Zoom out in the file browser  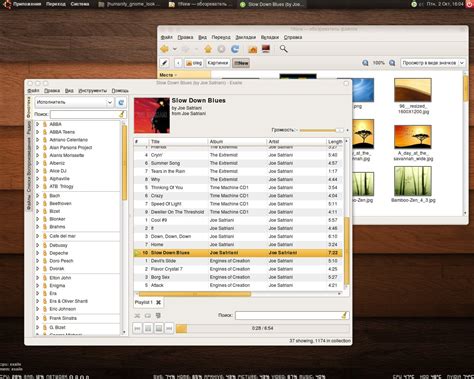(365, 63)
